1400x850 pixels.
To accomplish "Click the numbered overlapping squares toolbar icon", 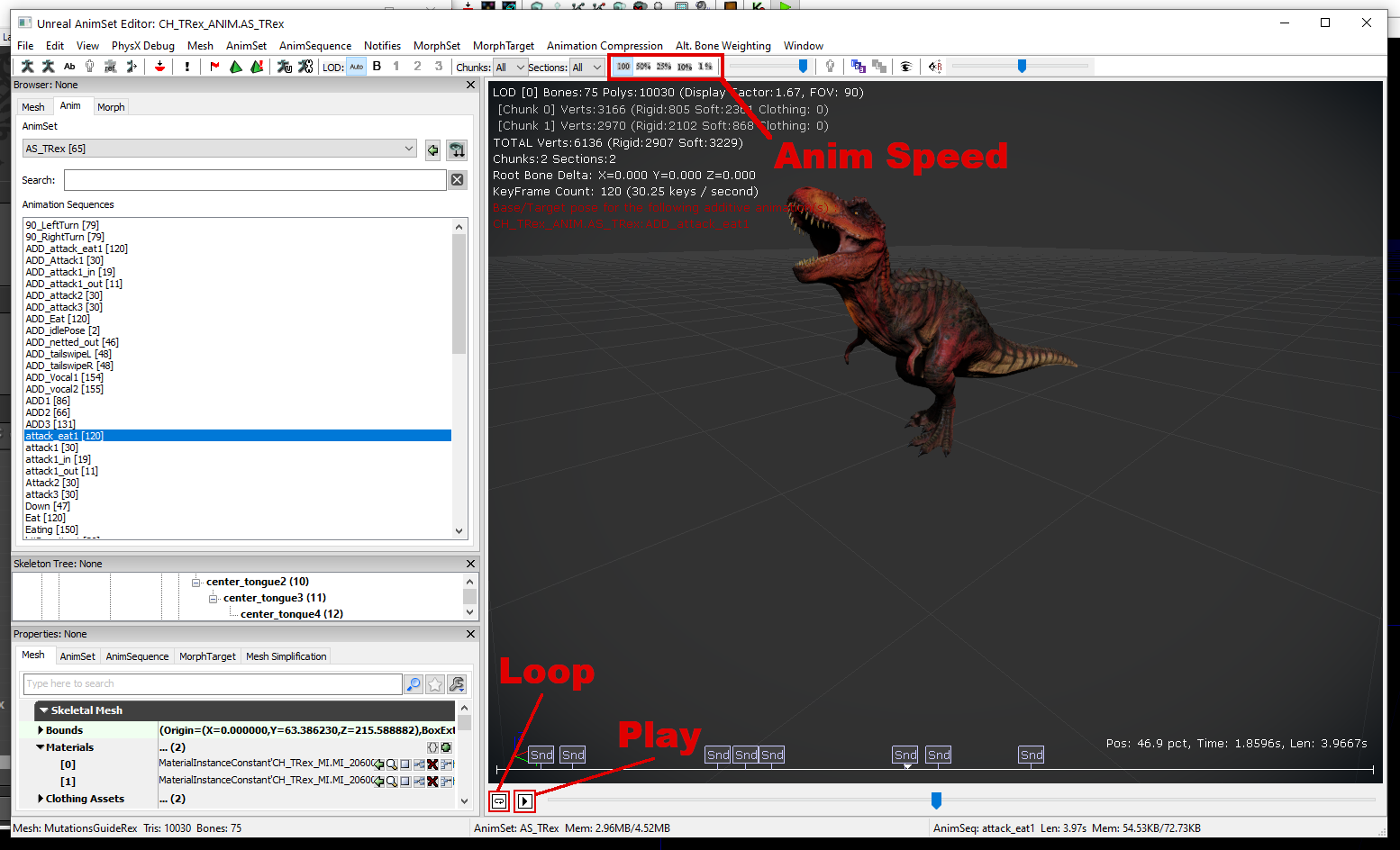I will (858, 66).
